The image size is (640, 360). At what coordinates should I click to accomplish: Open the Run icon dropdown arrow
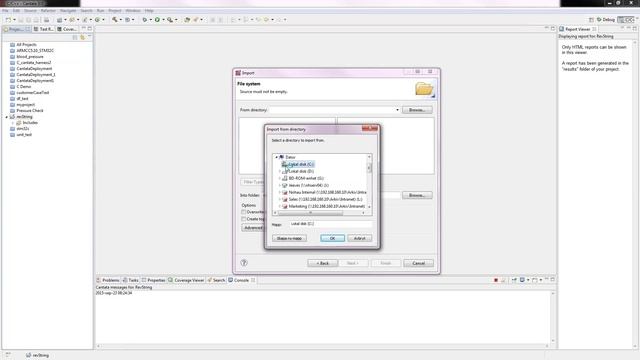[x=163, y=20]
